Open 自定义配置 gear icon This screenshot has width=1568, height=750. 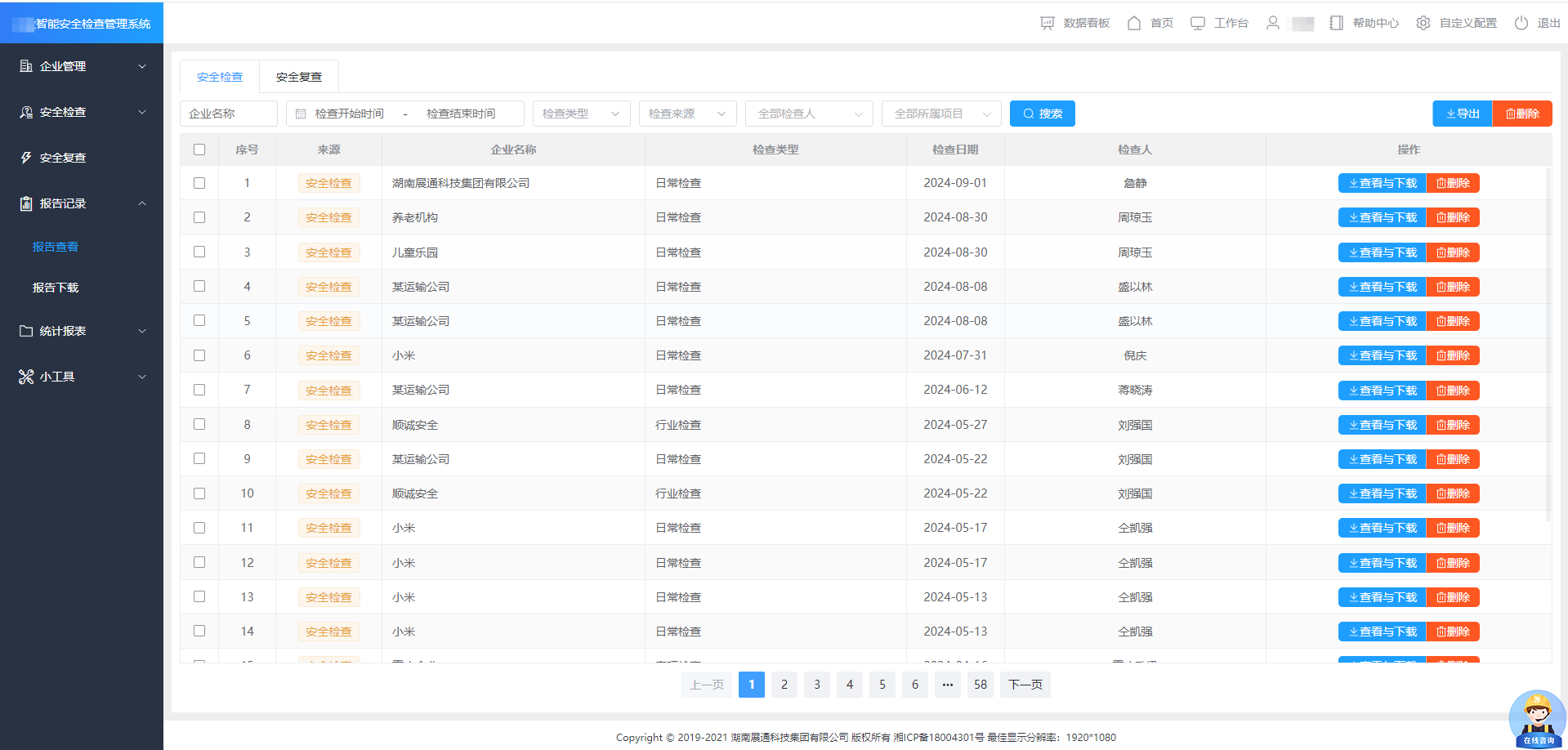click(x=1423, y=23)
